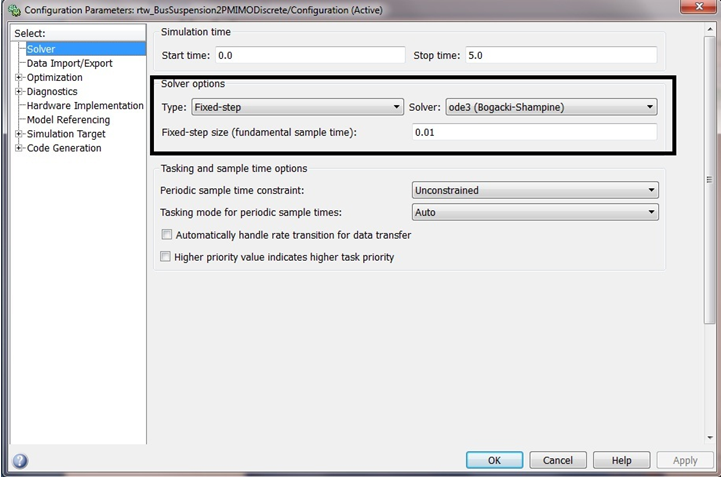Click the help question mark icon
The width and height of the screenshot is (722, 477).
(20, 461)
